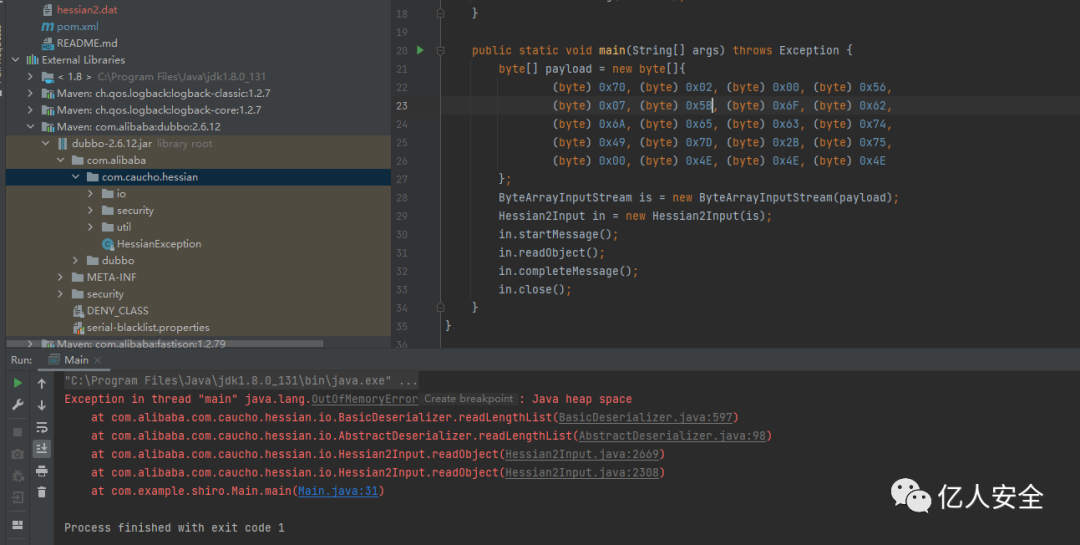
Task: Click 'in.startMessage();' code line
Action: [559, 234]
